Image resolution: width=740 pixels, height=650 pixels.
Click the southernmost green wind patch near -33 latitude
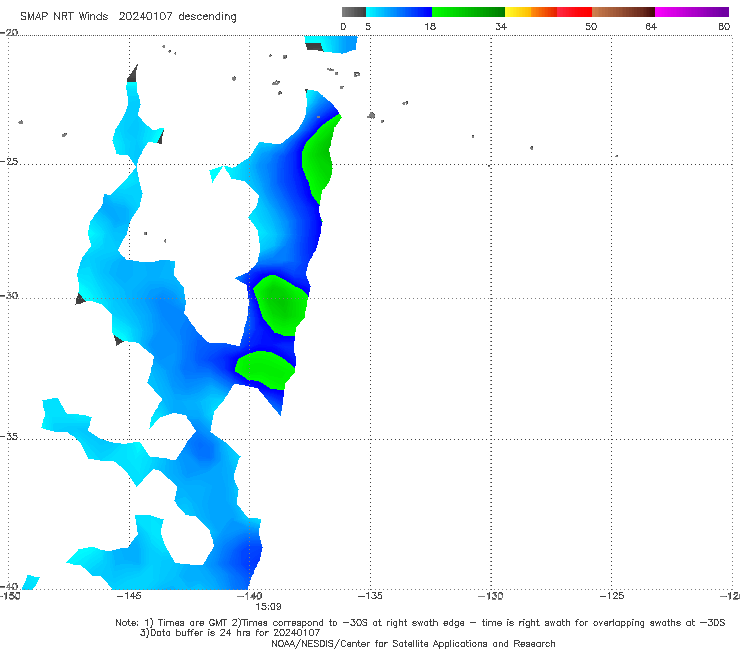click(x=266, y=369)
